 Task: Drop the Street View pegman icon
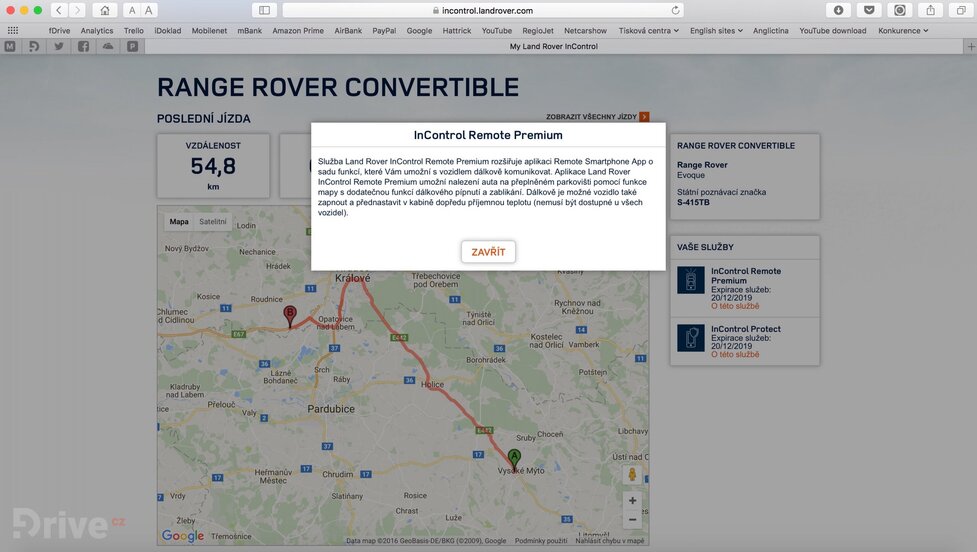pos(631,474)
